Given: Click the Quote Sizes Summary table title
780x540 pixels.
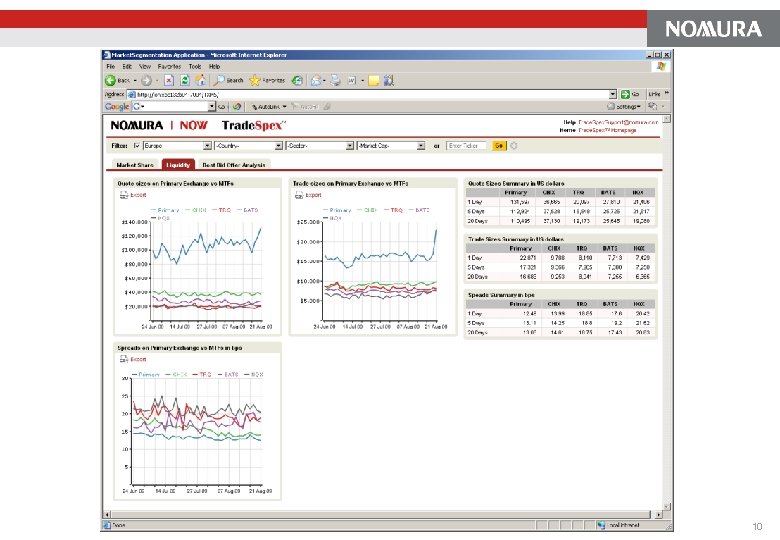Looking at the screenshot, I should tap(516, 183).
